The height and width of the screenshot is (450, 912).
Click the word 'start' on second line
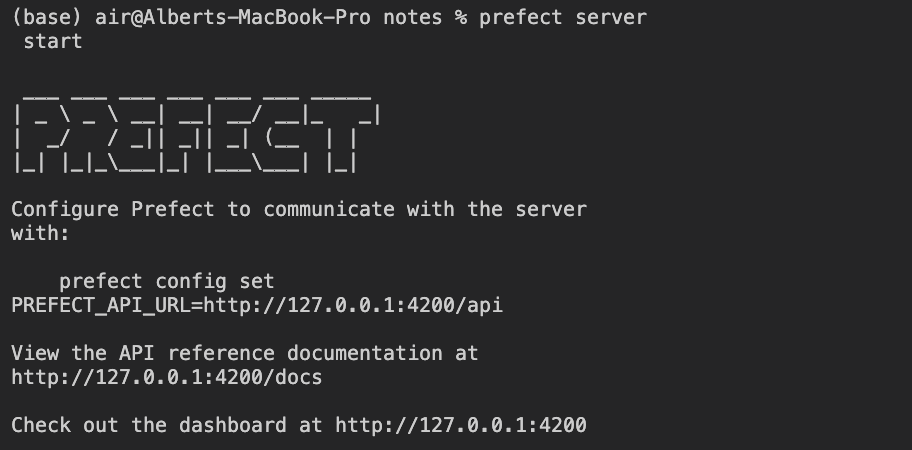pos(53,42)
